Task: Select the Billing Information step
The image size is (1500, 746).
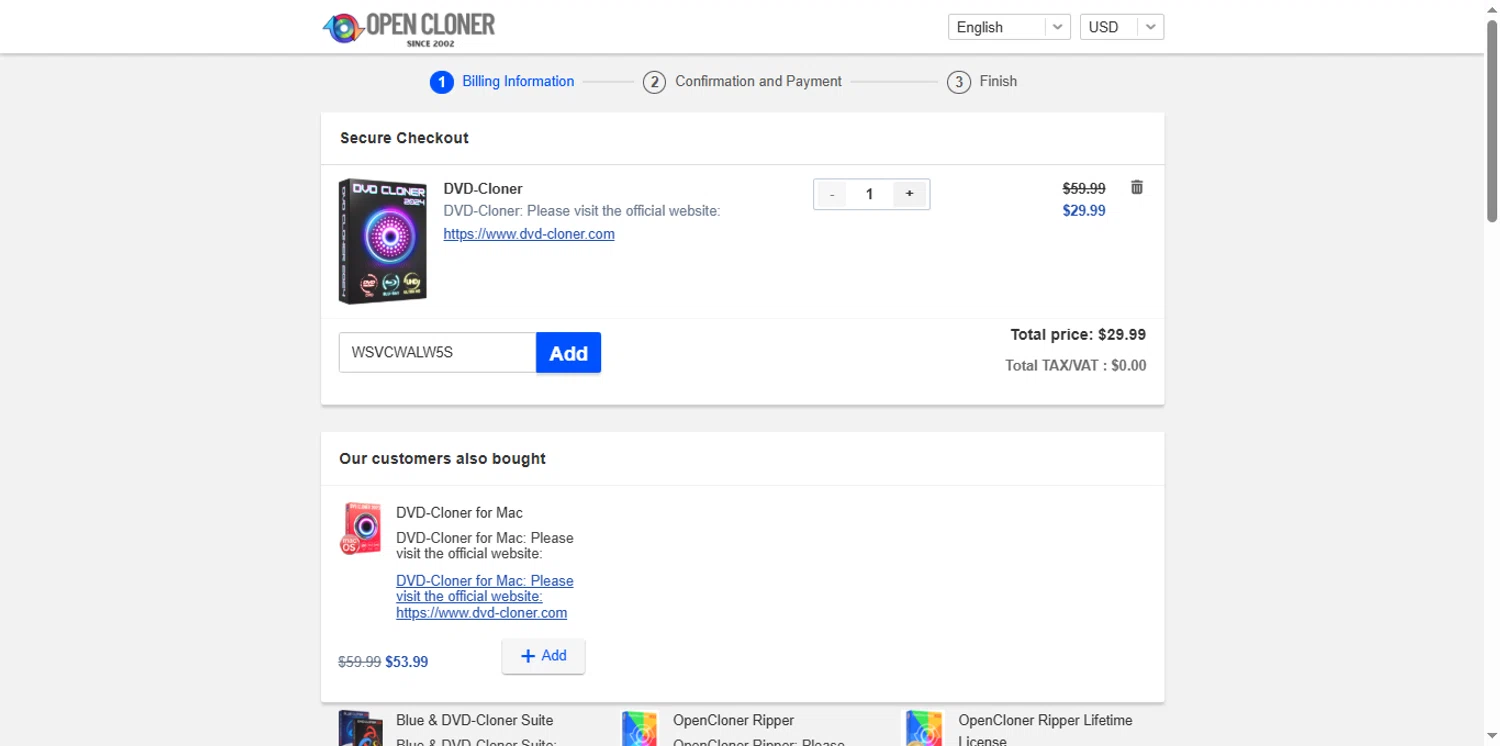Action: click(x=502, y=81)
